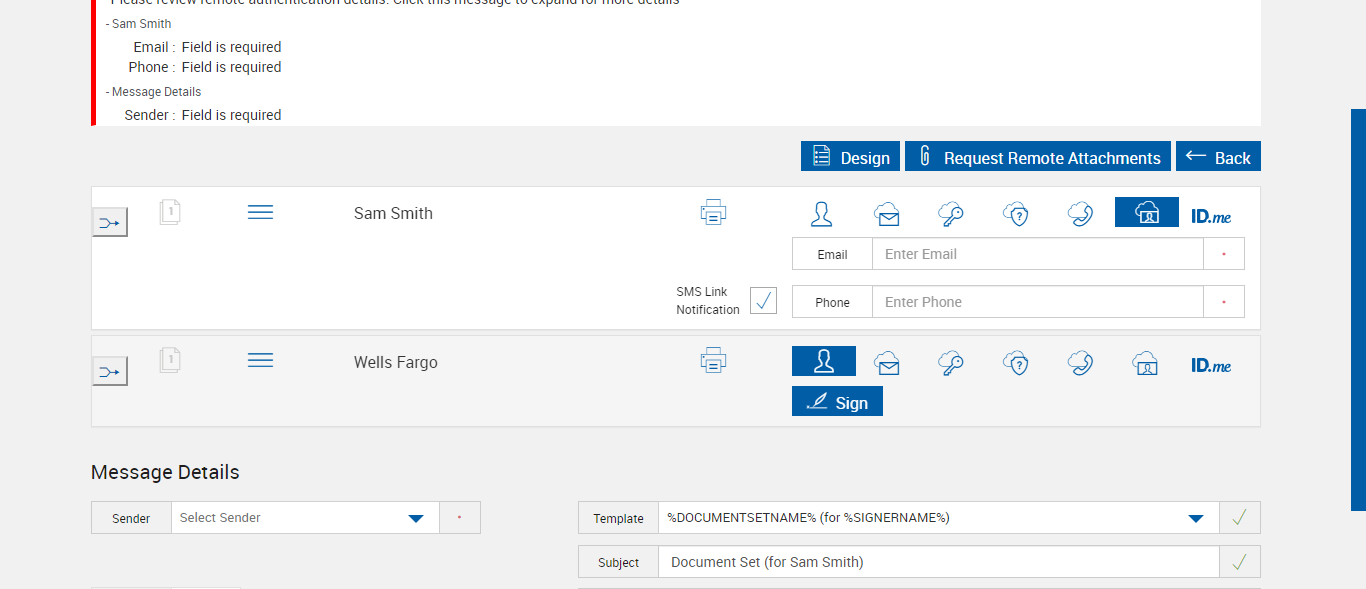Viewport: 1366px width, 589px height.
Task: Click the Design button
Action: click(x=850, y=157)
